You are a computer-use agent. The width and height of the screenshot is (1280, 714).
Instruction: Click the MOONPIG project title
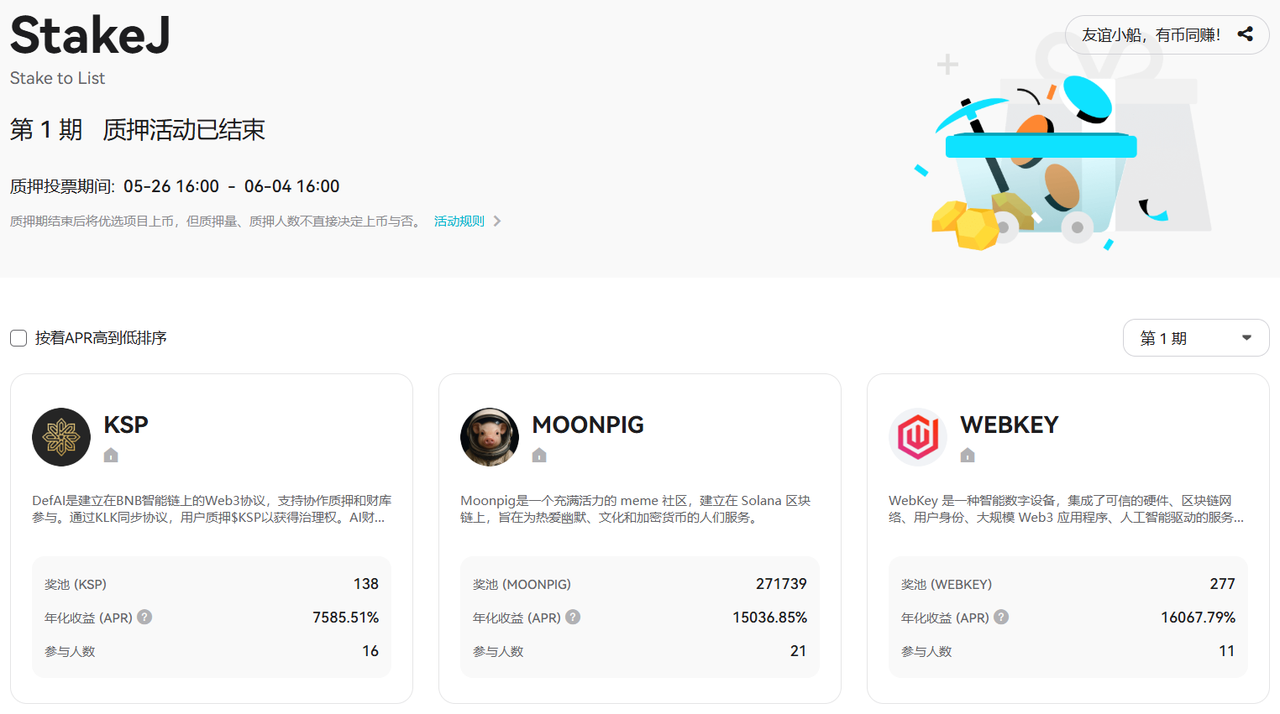588,424
